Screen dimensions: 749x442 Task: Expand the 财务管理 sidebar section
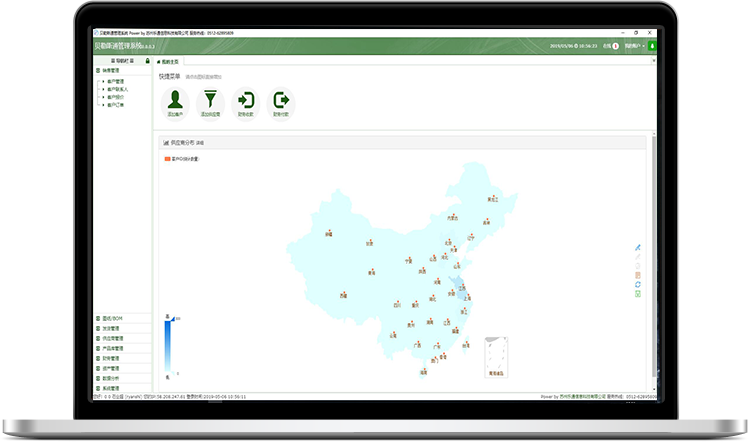click(x=123, y=358)
